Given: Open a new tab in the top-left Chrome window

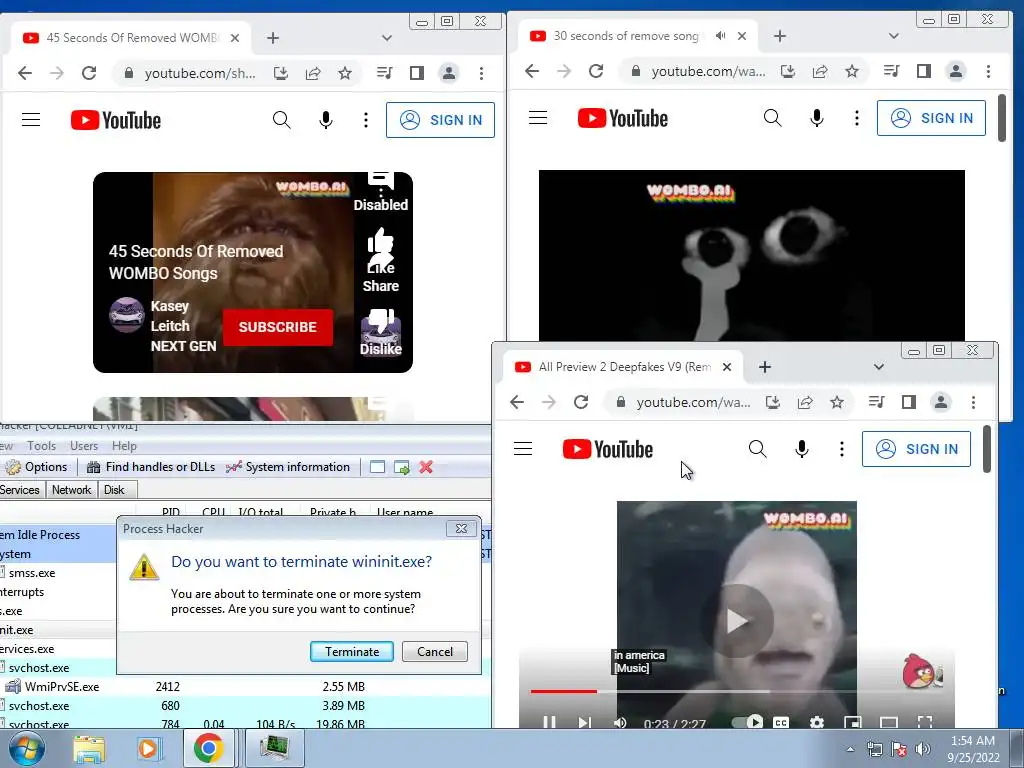Looking at the screenshot, I should point(273,38).
